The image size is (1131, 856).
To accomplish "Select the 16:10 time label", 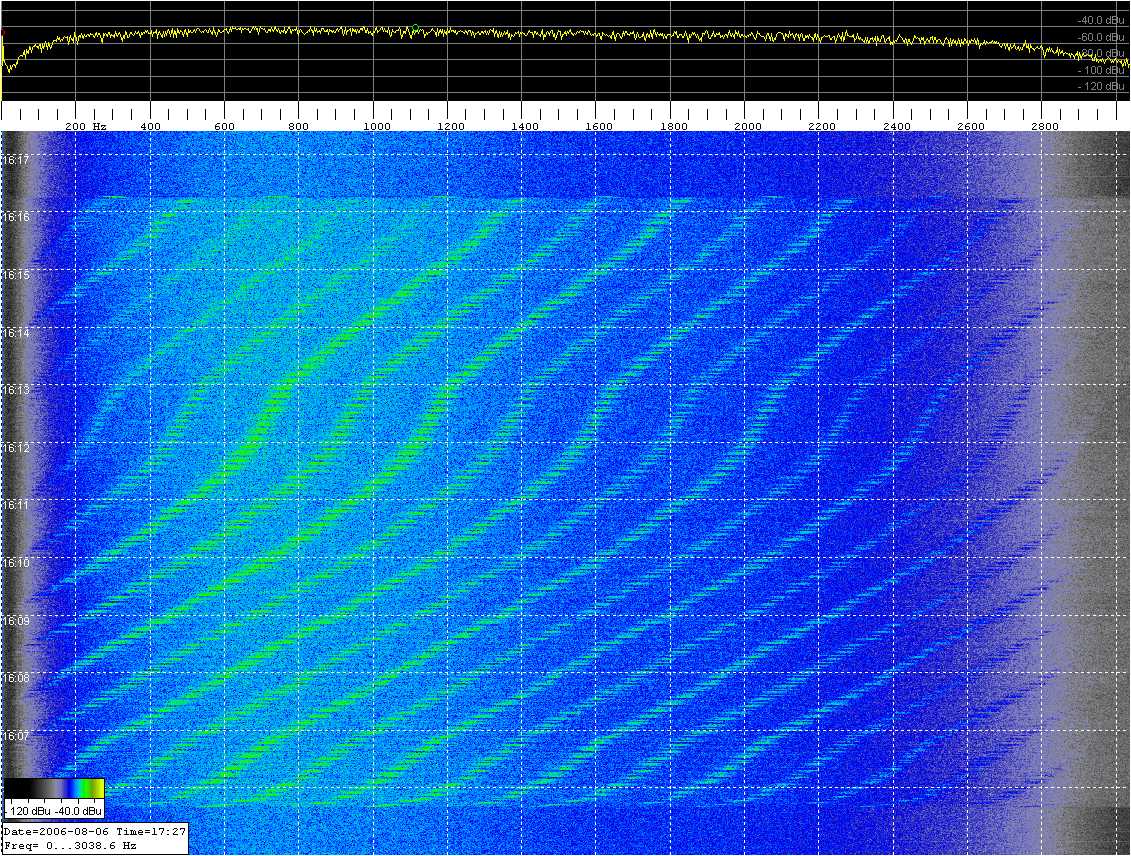I will pyautogui.click(x=15, y=563).
